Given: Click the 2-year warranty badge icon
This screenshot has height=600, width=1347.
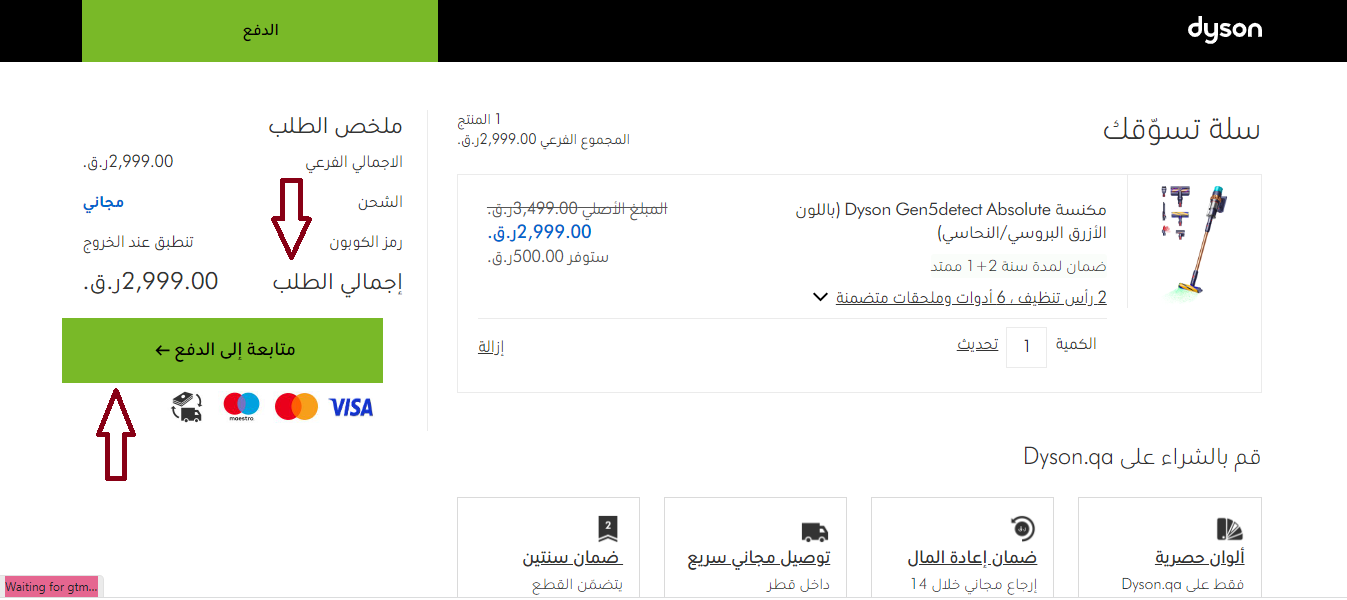Looking at the screenshot, I should click(x=608, y=529).
